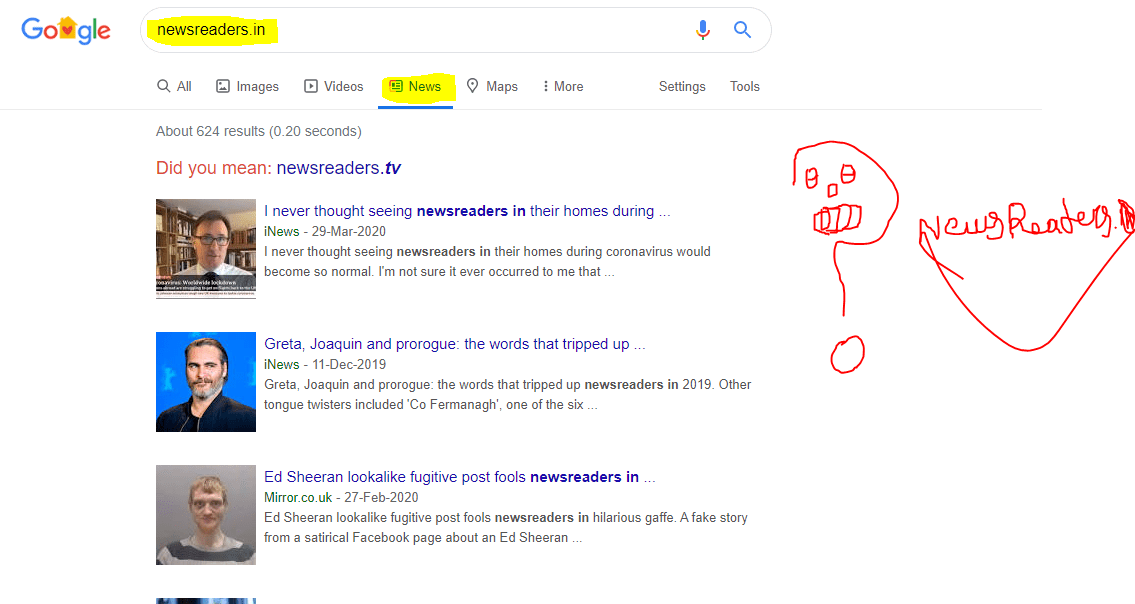Screen dimensions: 1135x604
Task: Open Greta, Joaquin and prorogue article
Action: 455,344
